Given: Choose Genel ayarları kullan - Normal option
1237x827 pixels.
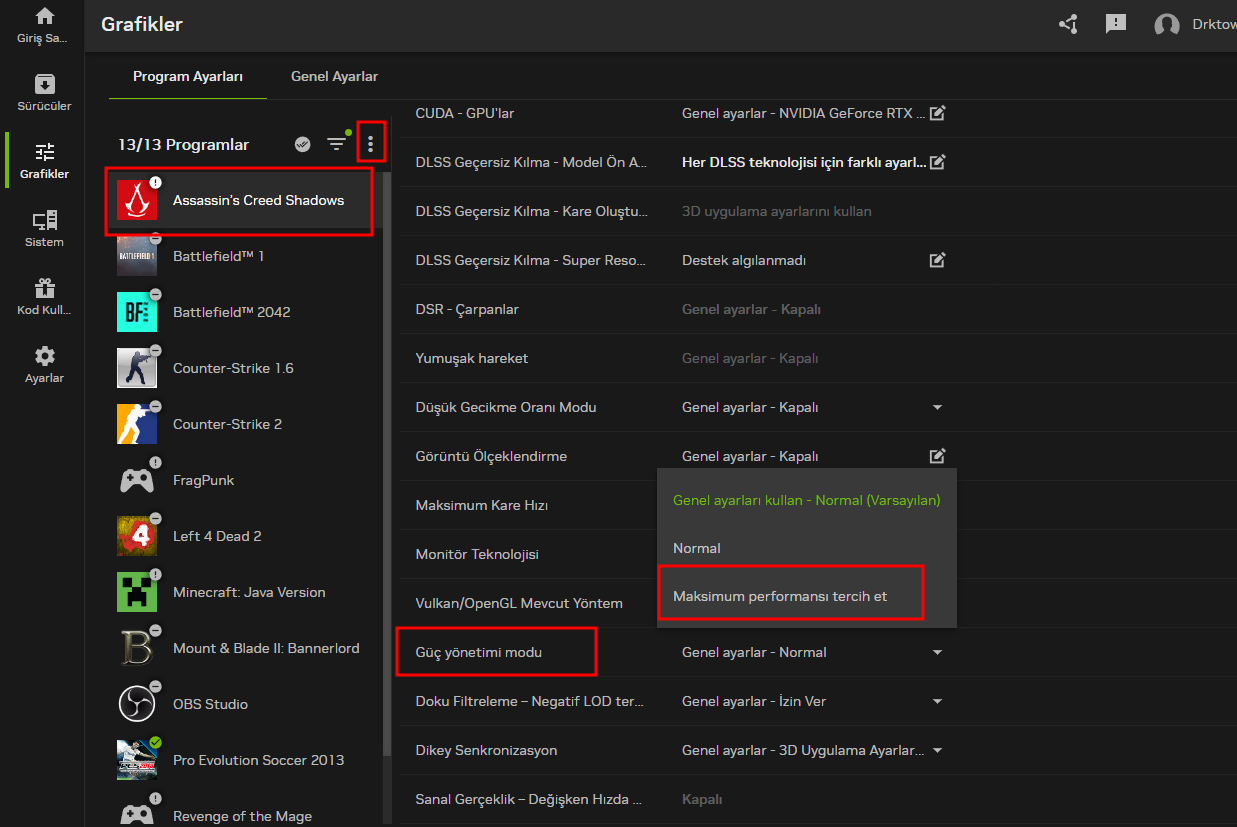Looking at the screenshot, I should coord(806,500).
